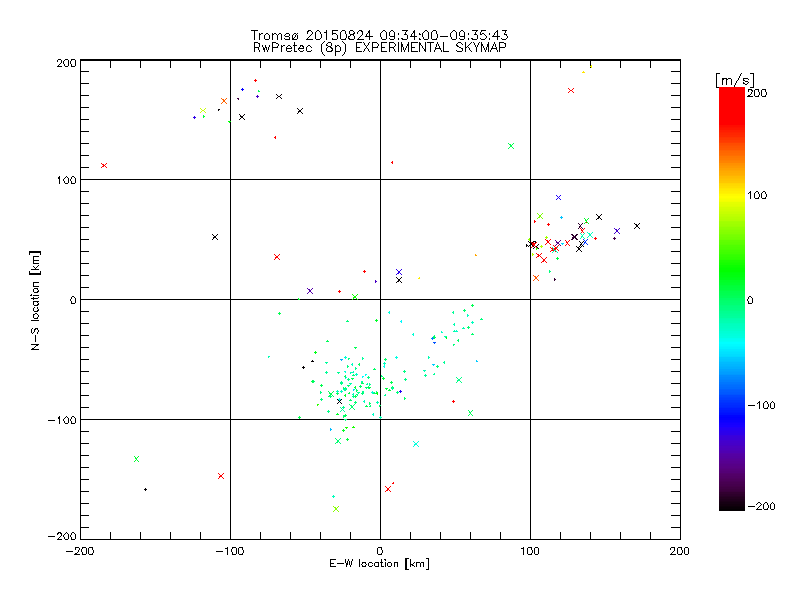Click the yellow X in the upper-left cluster

(x=203, y=111)
